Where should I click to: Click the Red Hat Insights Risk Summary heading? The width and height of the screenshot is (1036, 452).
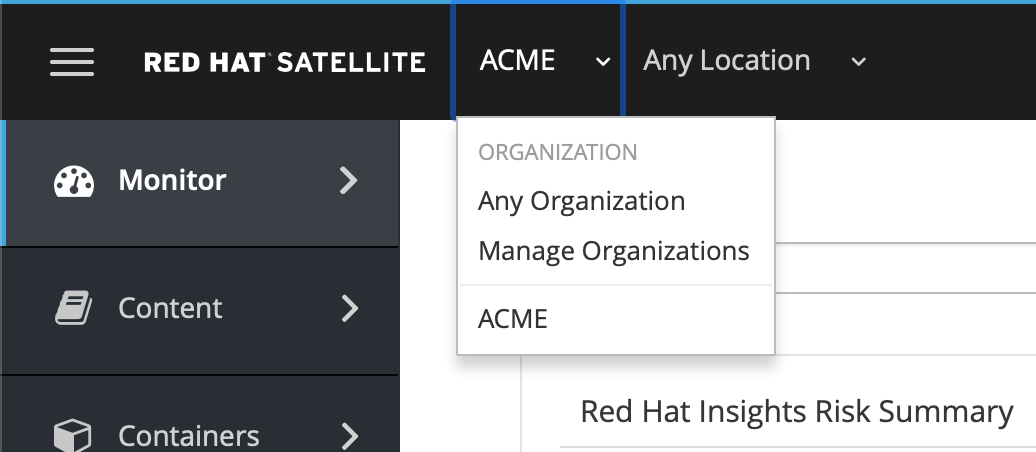(797, 411)
